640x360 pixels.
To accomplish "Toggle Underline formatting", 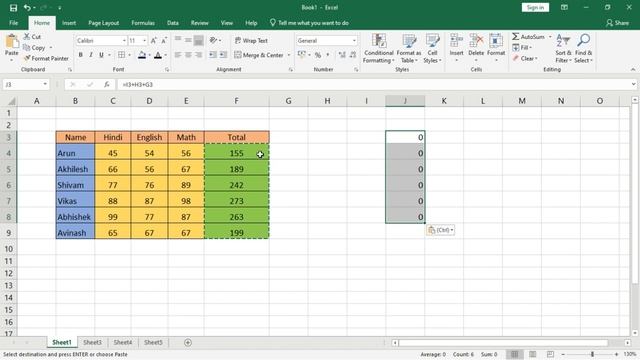I will [x=101, y=55].
